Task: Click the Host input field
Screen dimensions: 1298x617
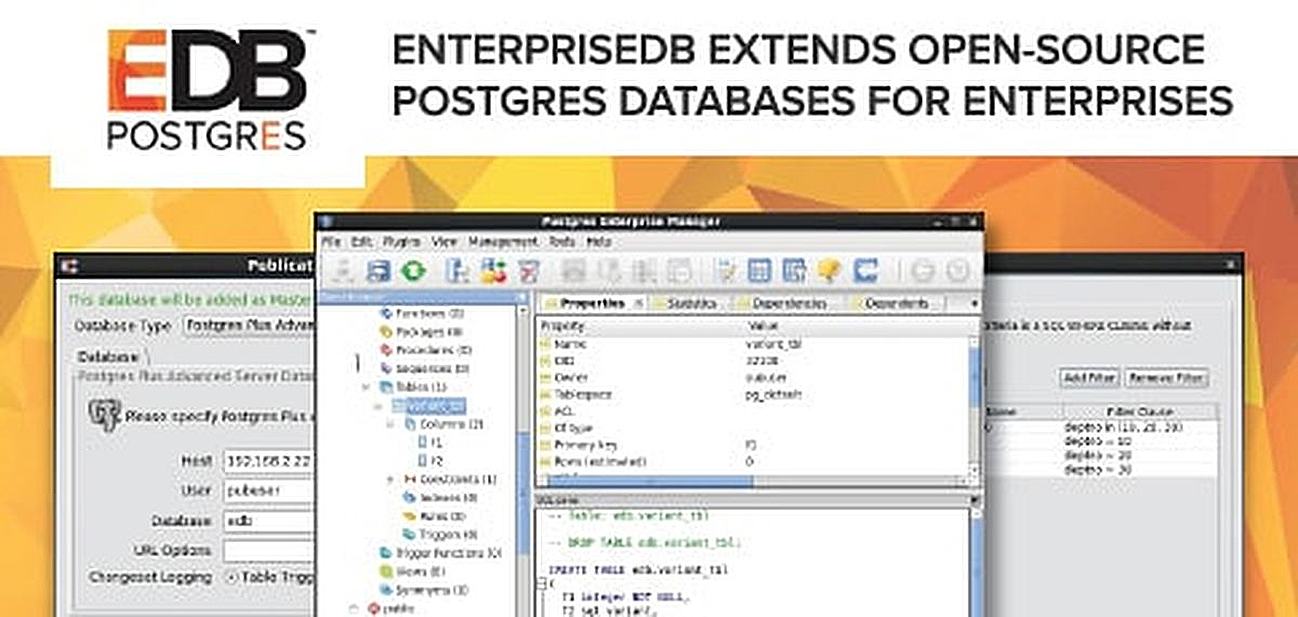Action: [269, 462]
